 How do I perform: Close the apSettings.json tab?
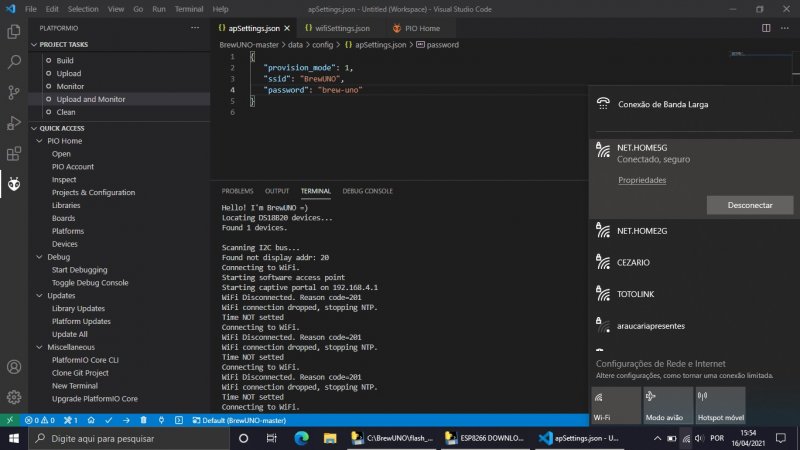[x=287, y=28]
